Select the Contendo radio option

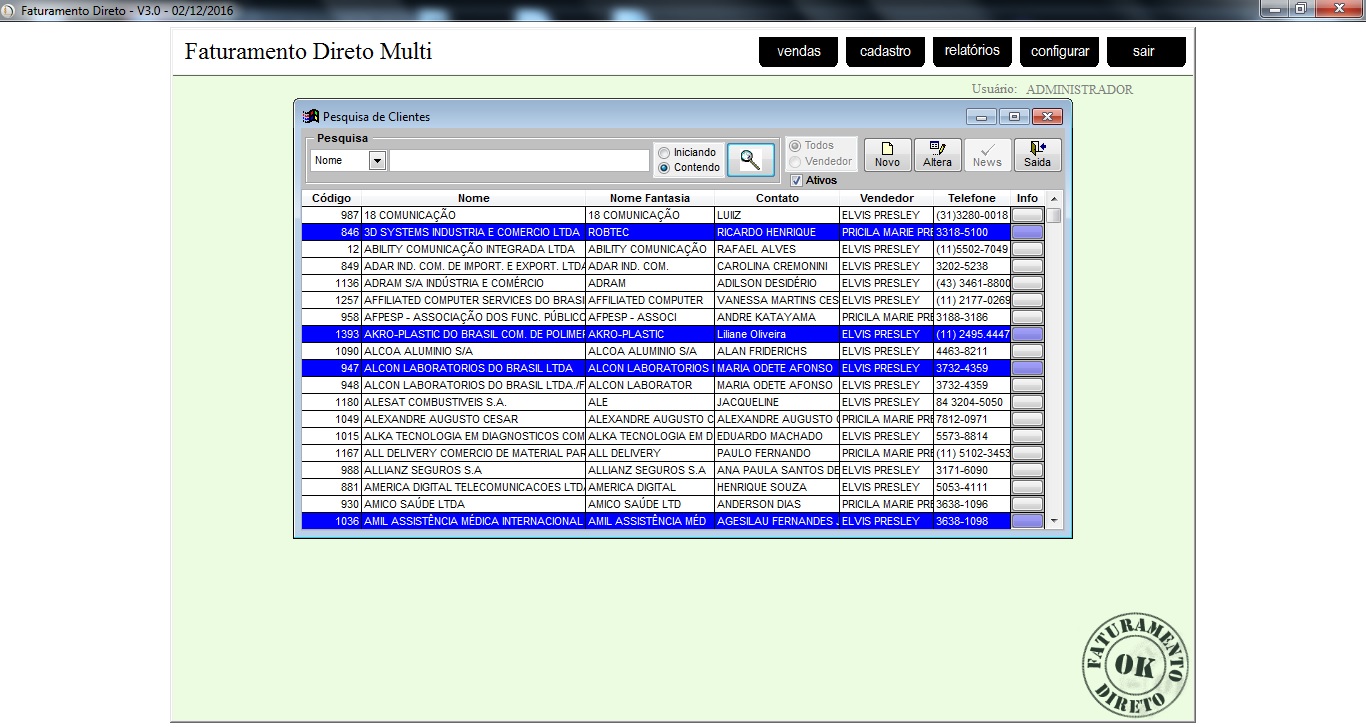(x=664, y=168)
